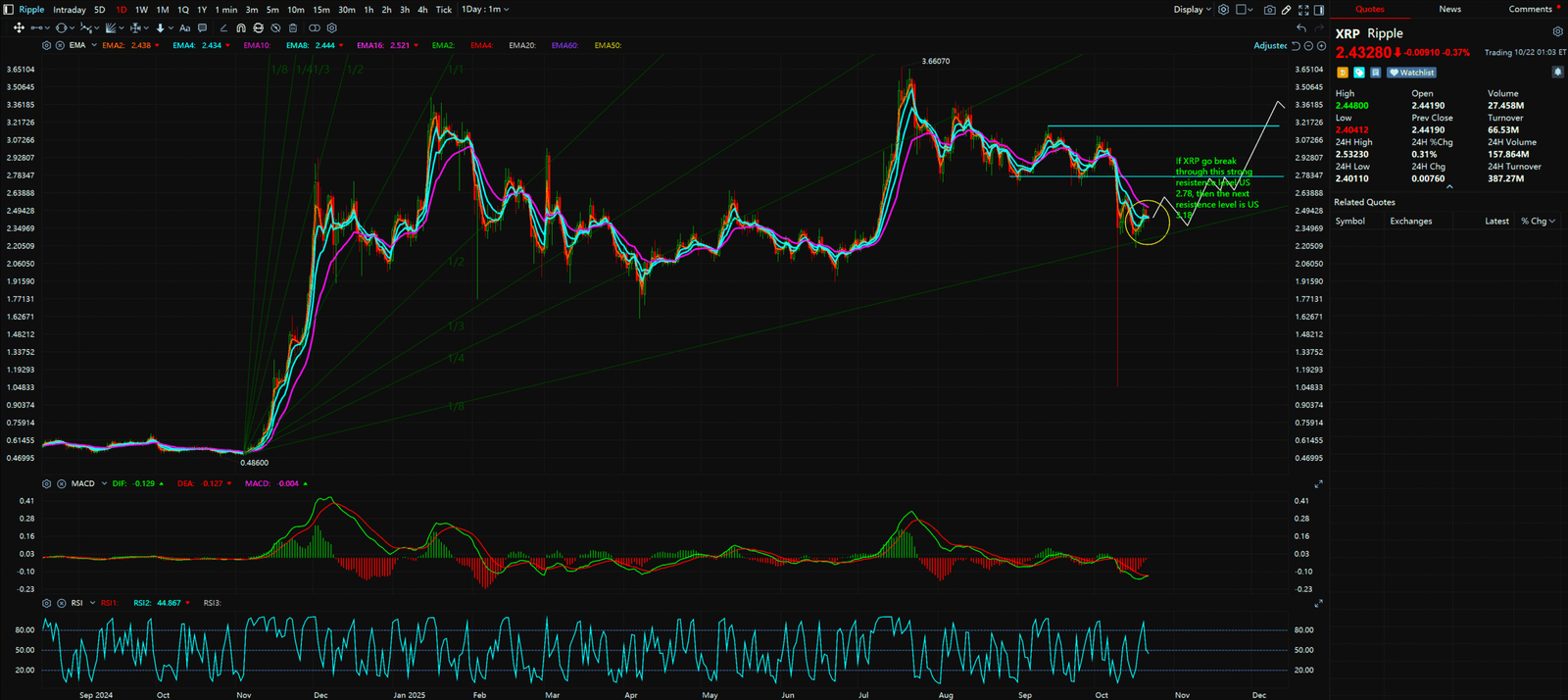1568x700 pixels.
Task: Open the price alert bell icon
Action: (x=1557, y=73)
